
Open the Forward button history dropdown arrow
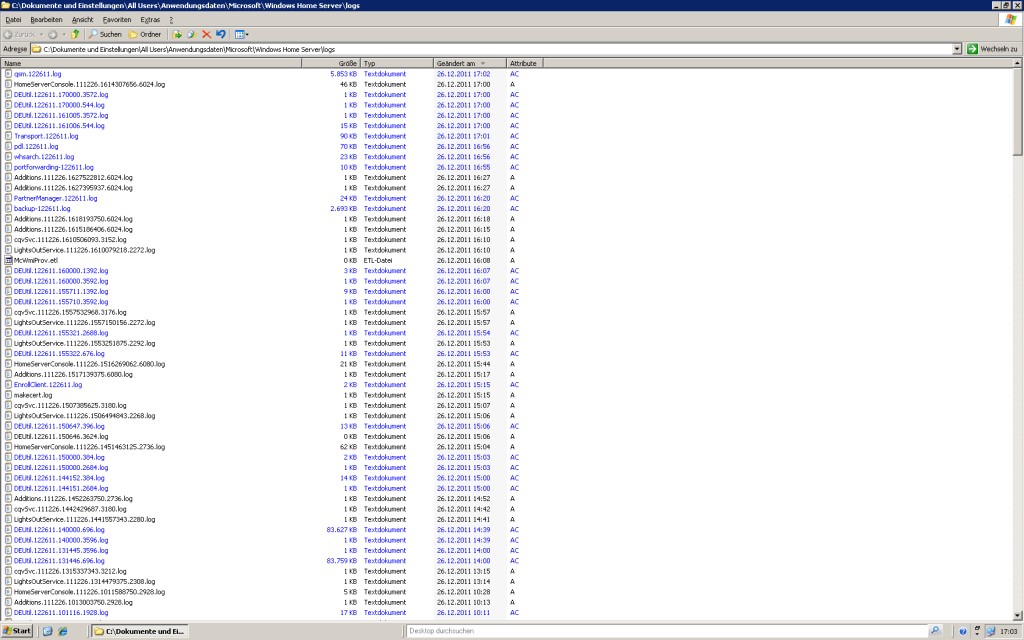point(63,35)
